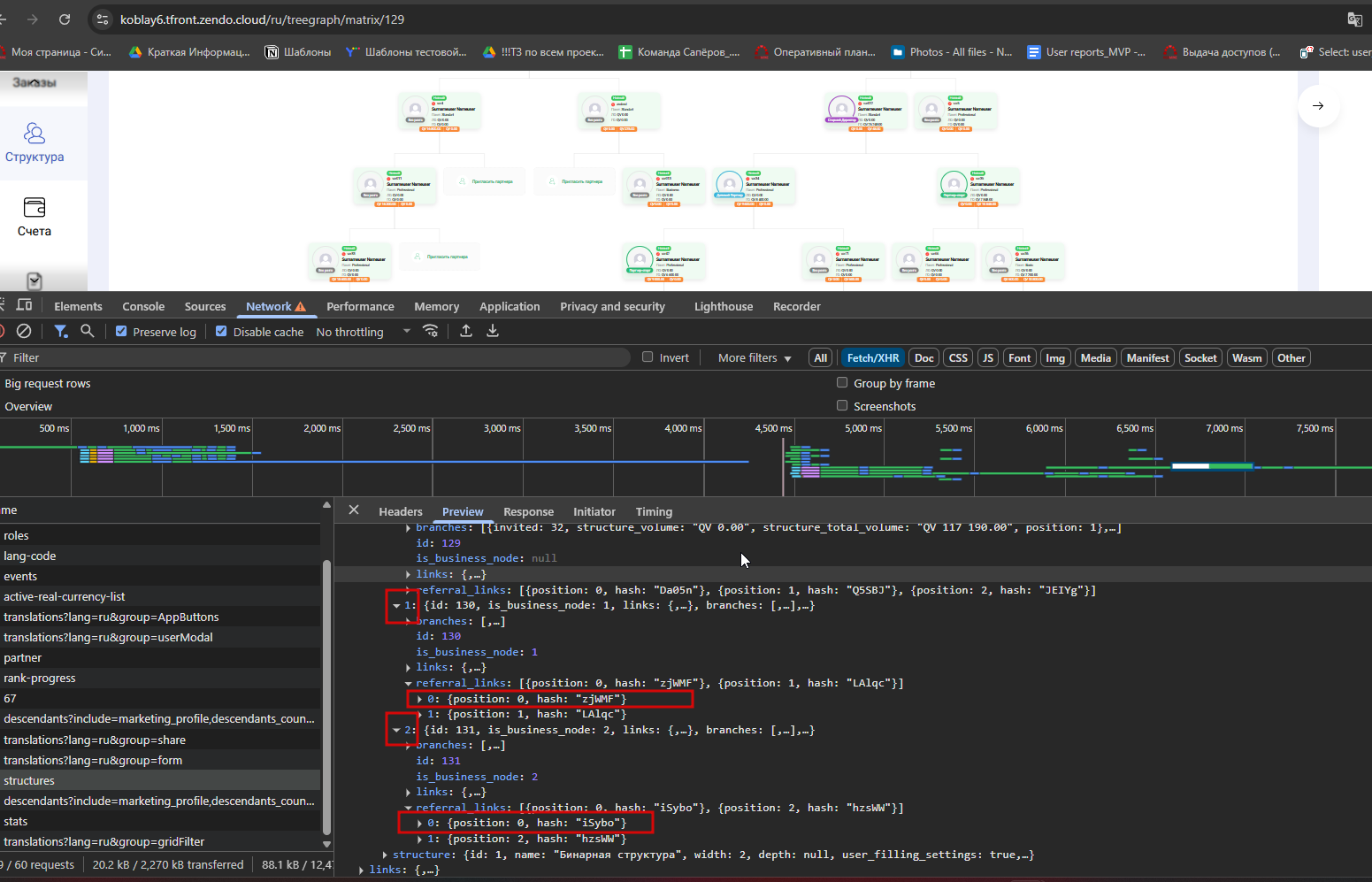Toggle the network filter funnel icon

(61, 331)
